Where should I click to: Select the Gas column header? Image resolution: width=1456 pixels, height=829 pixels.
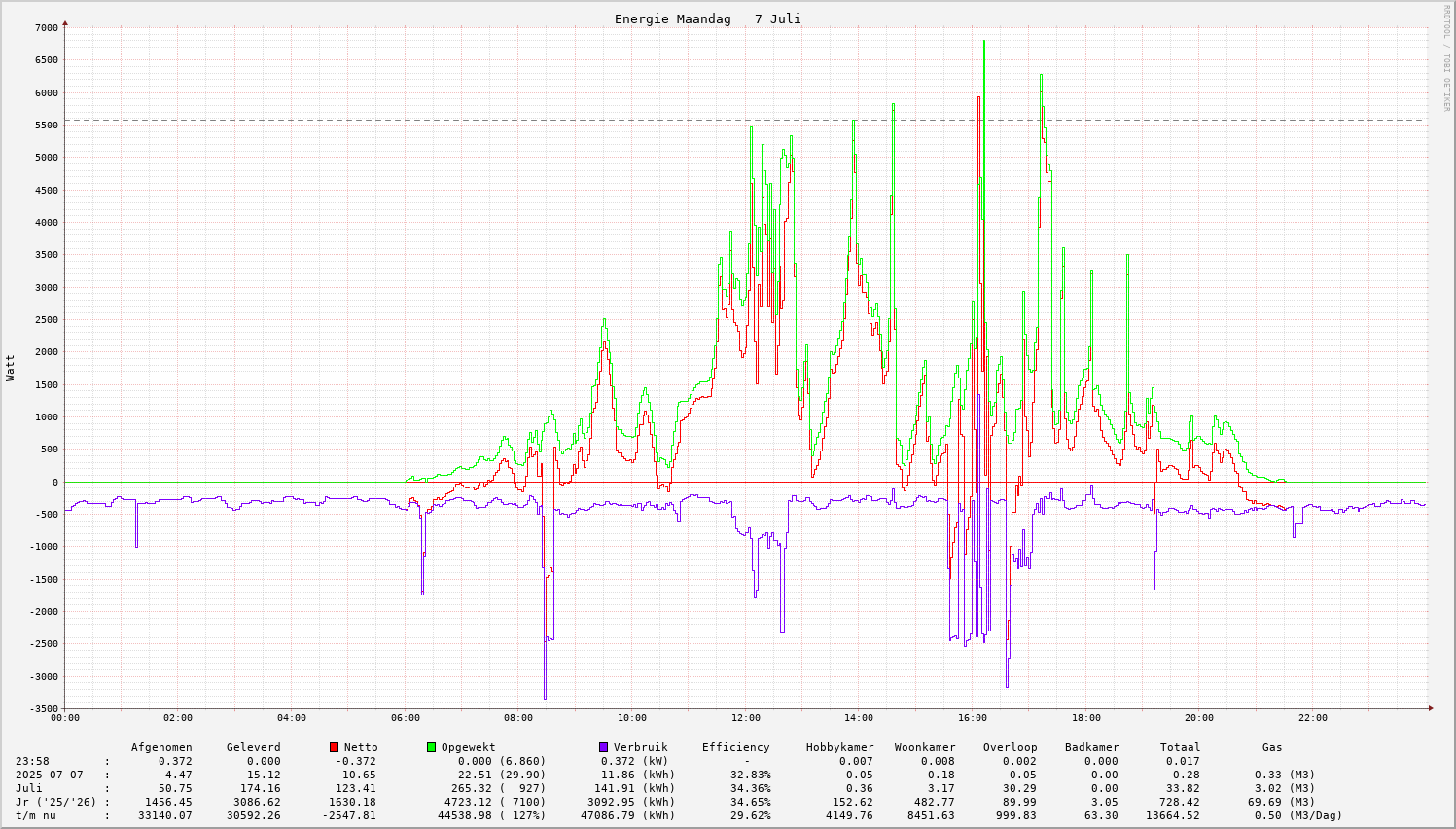(1272, 747)
